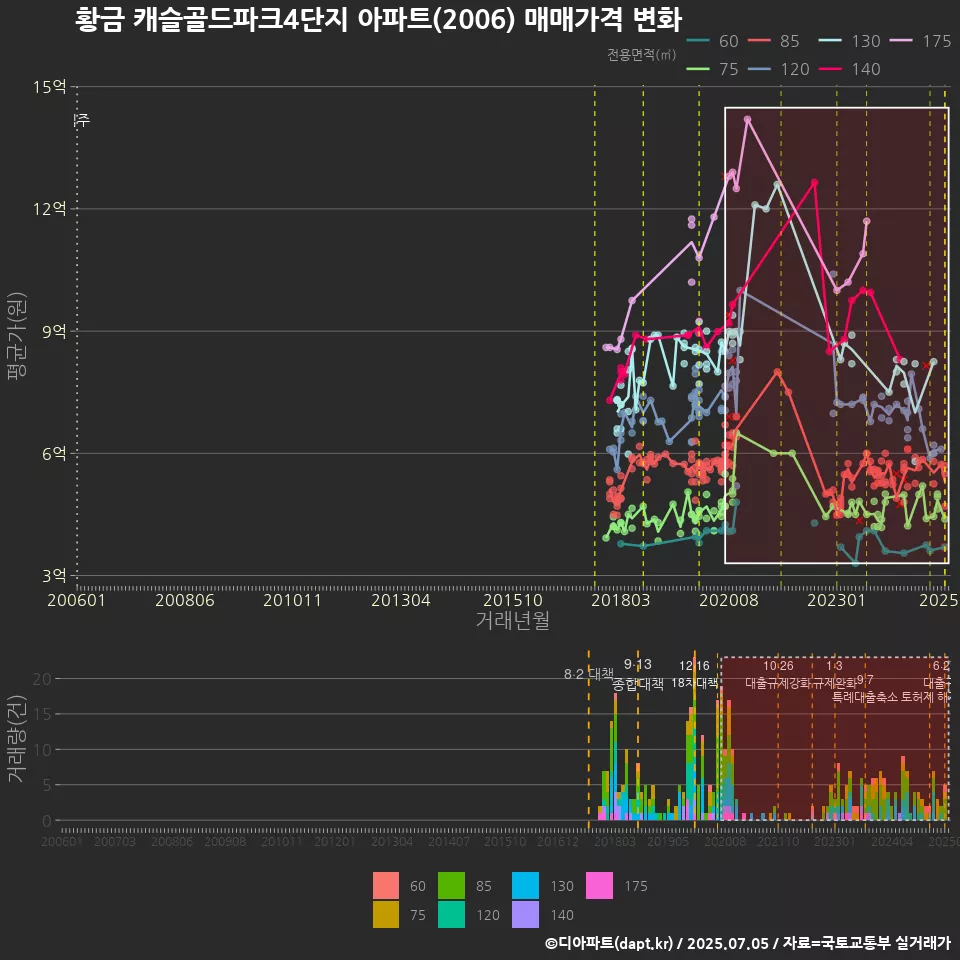This screenshot has width=960, height=960.
Task: Click the pink 175 swatch in volume legend
Action: [x=599, y=885]
